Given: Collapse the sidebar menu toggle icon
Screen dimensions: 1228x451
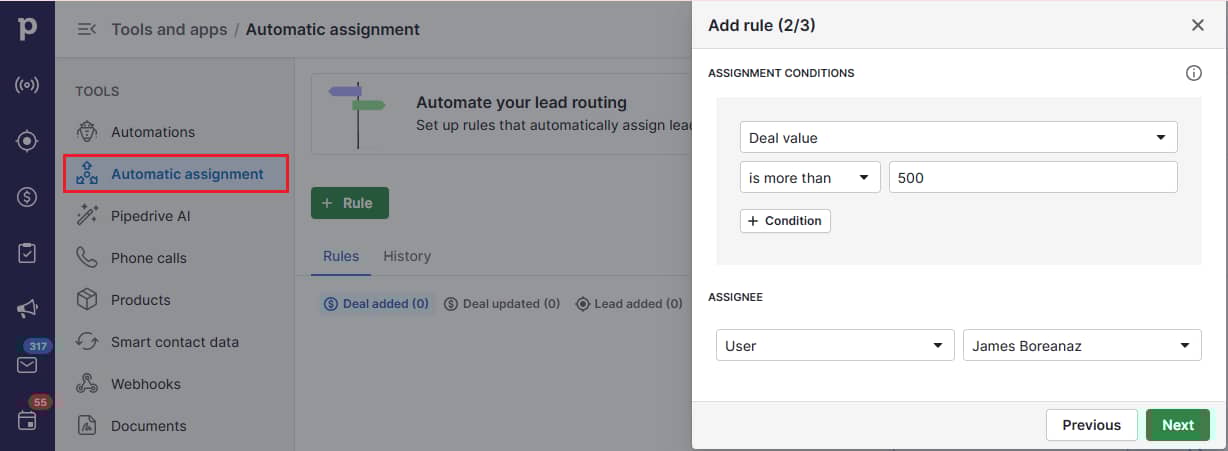Looking at the screenshot, I should pyautogui.click(x=87, y=29).
